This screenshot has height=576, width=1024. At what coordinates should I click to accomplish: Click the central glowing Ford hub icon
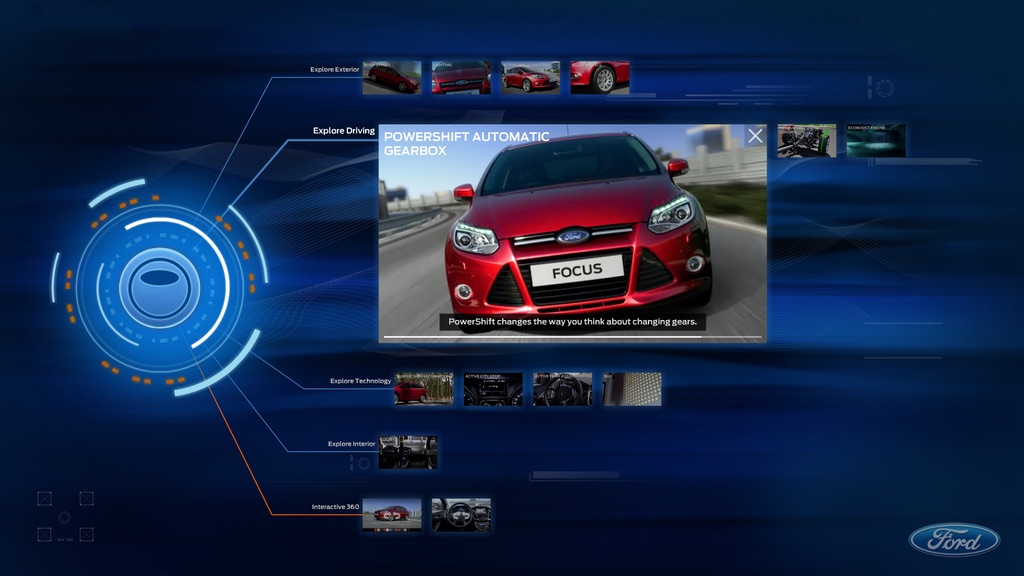[159, 287]
